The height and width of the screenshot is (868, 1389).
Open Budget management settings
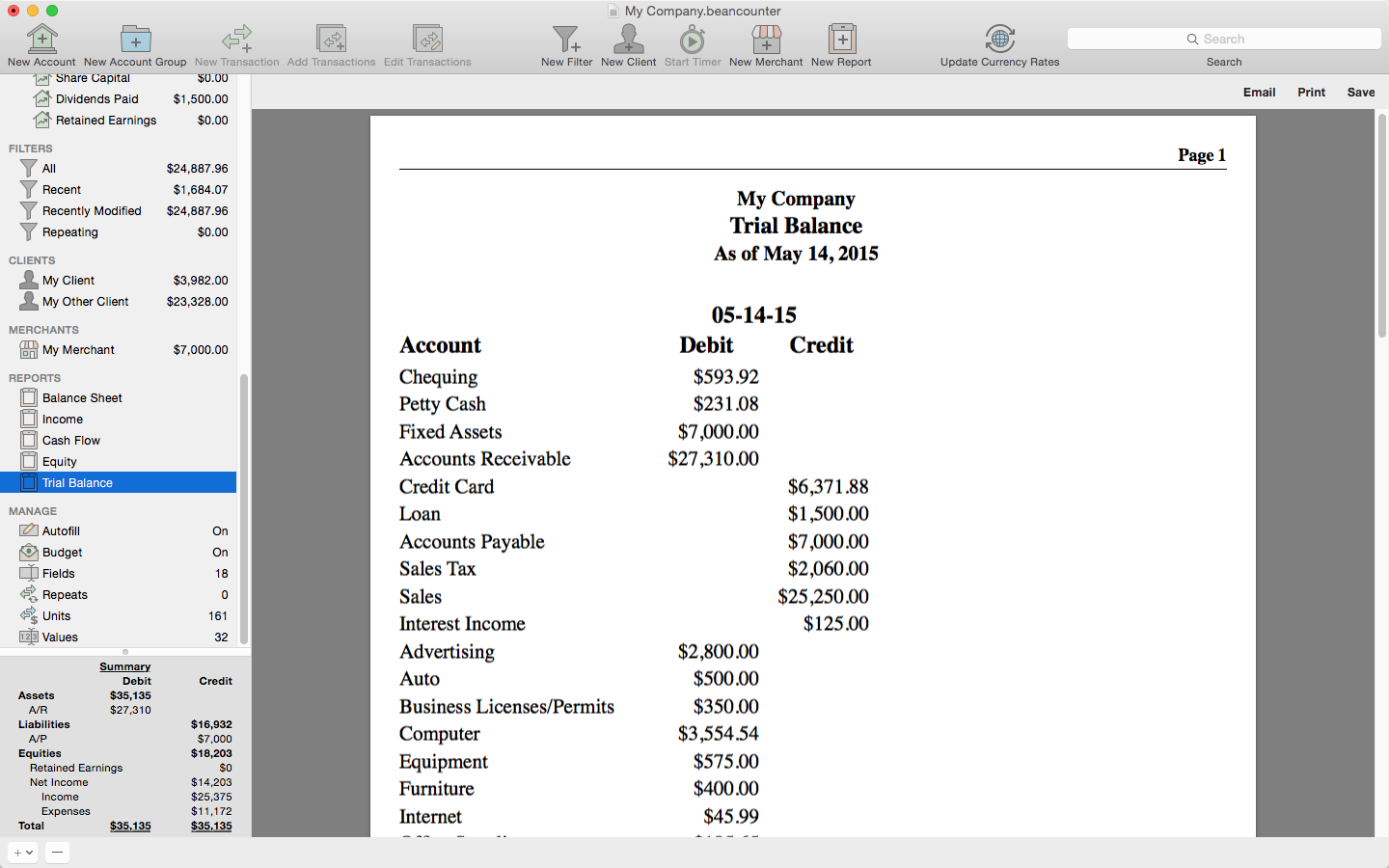pos(118,553)
